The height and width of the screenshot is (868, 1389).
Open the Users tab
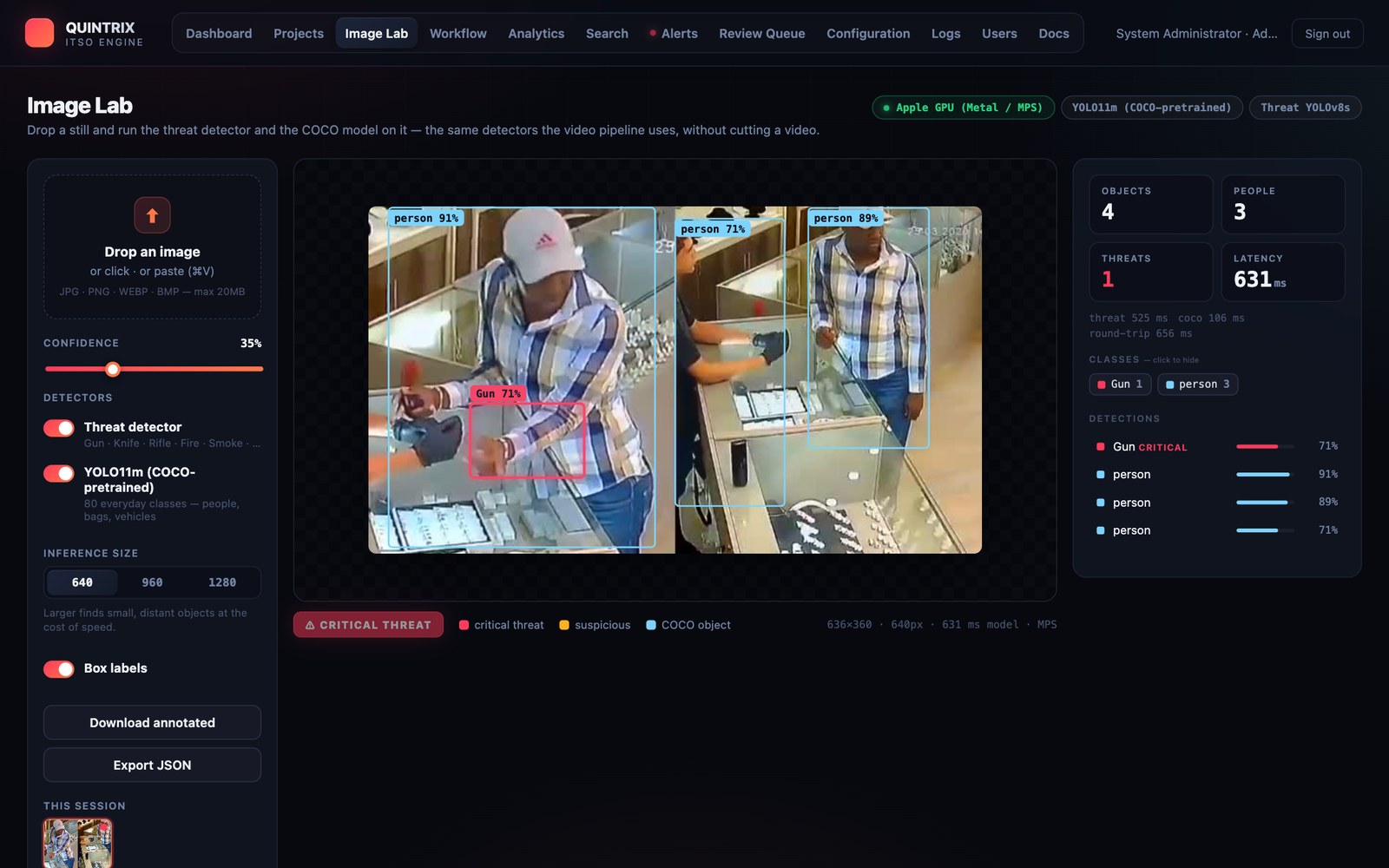(999, 33)
